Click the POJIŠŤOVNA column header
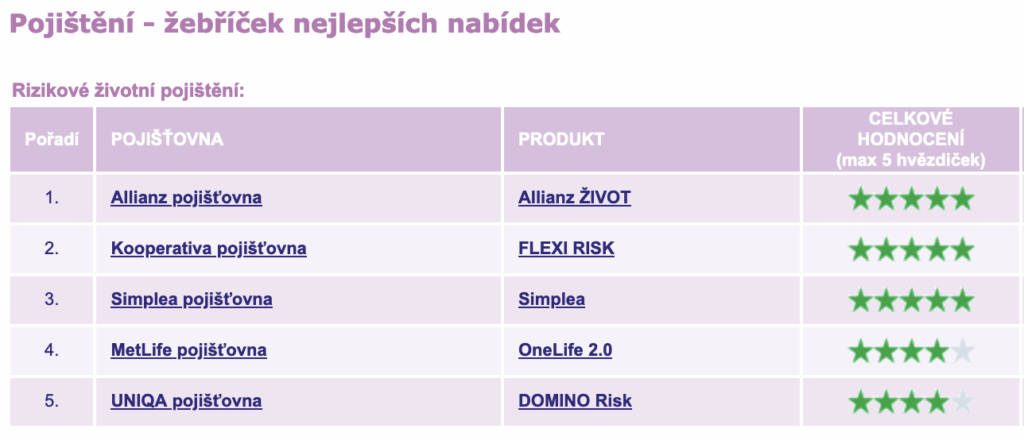Image resolution: width=1024 pixels, height=440 pixels. pos(167,139)
